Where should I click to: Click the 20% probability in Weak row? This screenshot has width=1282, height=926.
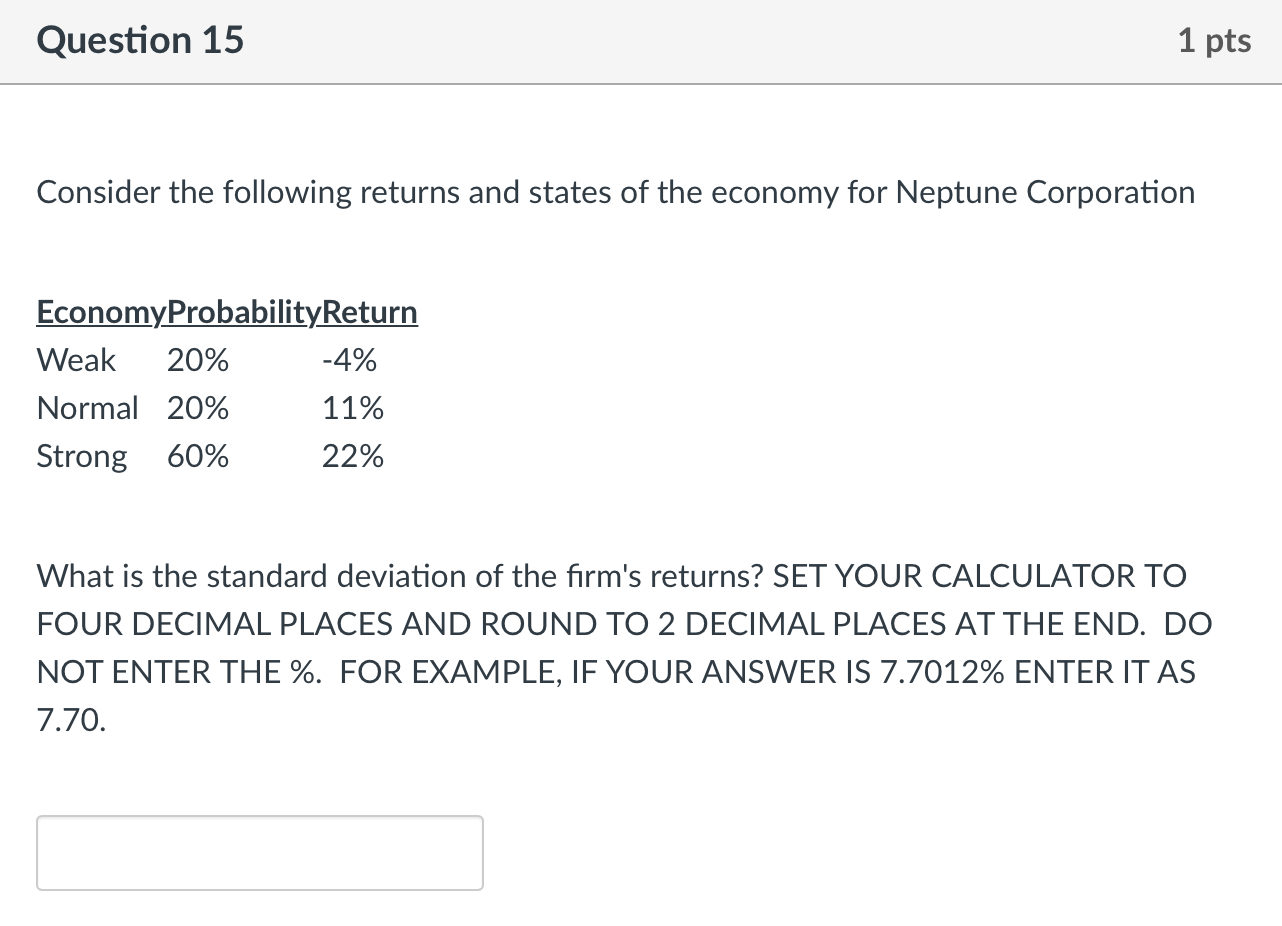198,360
